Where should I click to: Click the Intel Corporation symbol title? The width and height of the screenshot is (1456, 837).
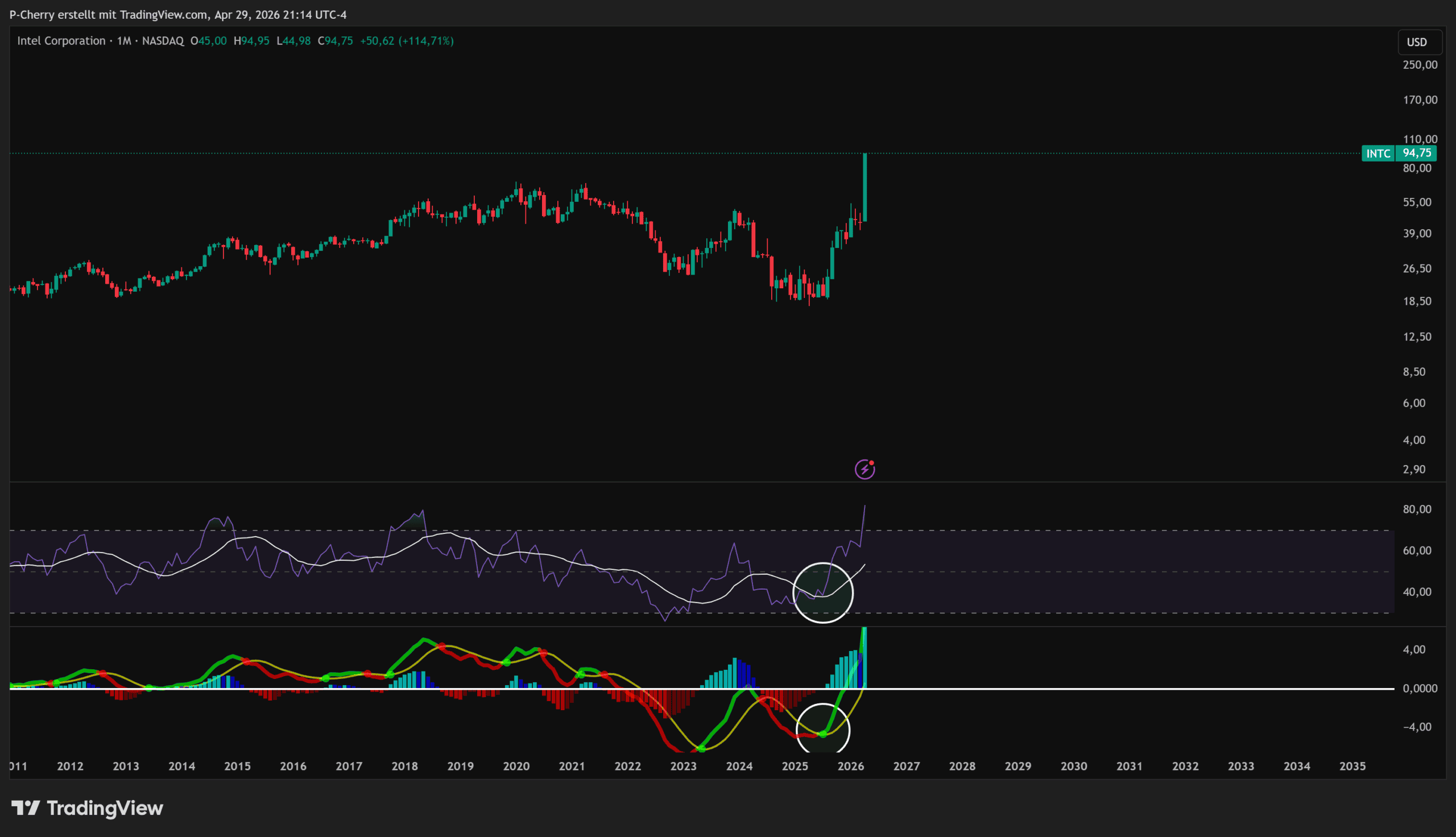pos(61,41)
